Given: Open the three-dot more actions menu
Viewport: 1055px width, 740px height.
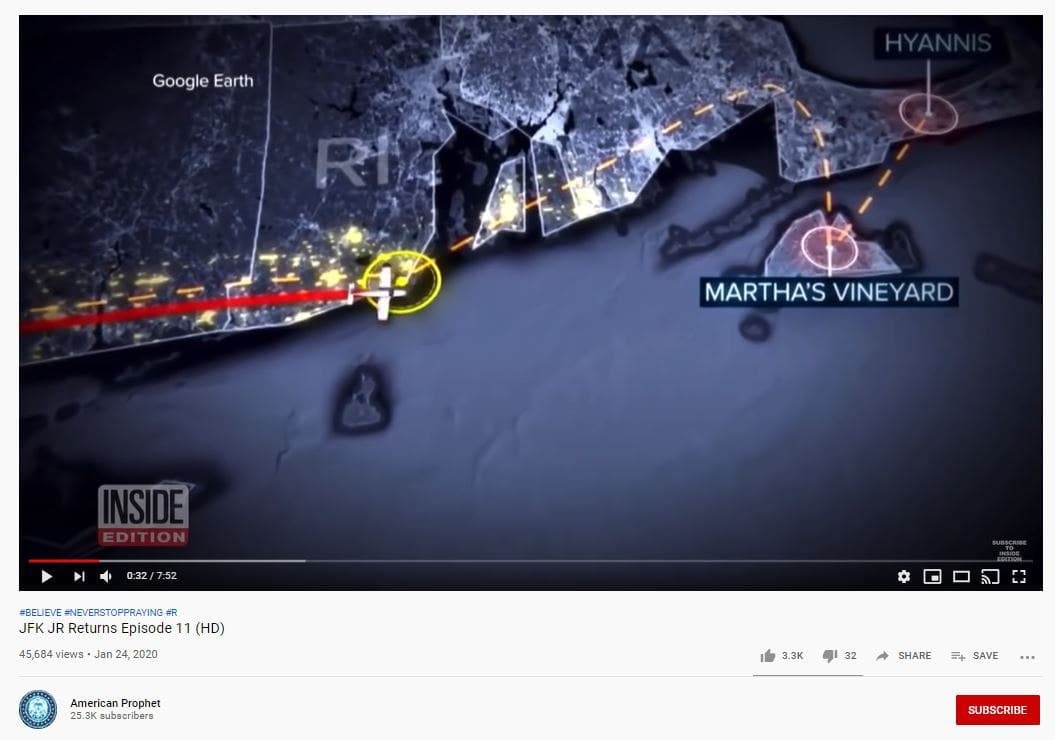Looking at the screenshot, I should [1027, 657].
